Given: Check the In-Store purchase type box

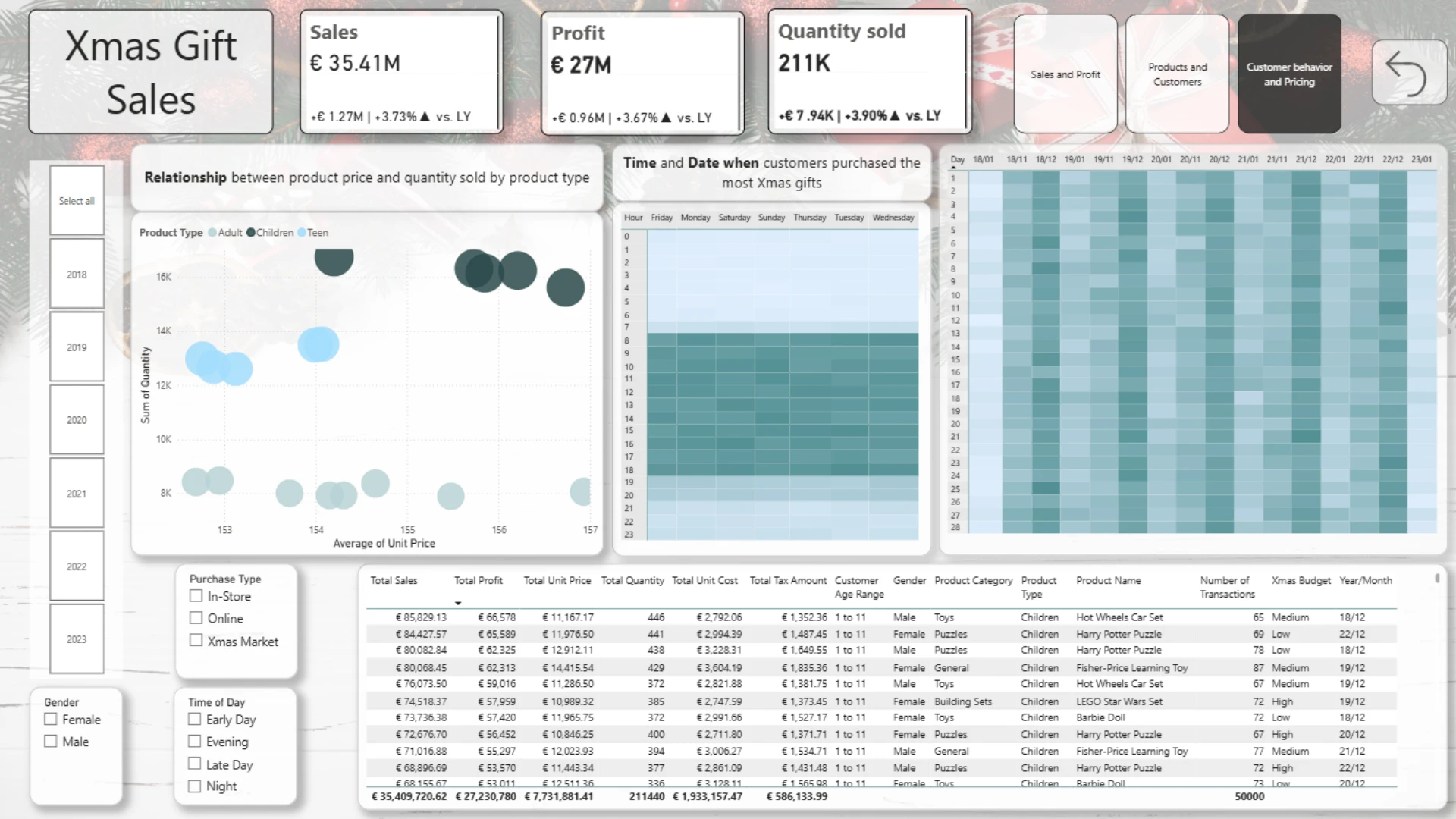Looking at the screenshot, I should point(196,596).
